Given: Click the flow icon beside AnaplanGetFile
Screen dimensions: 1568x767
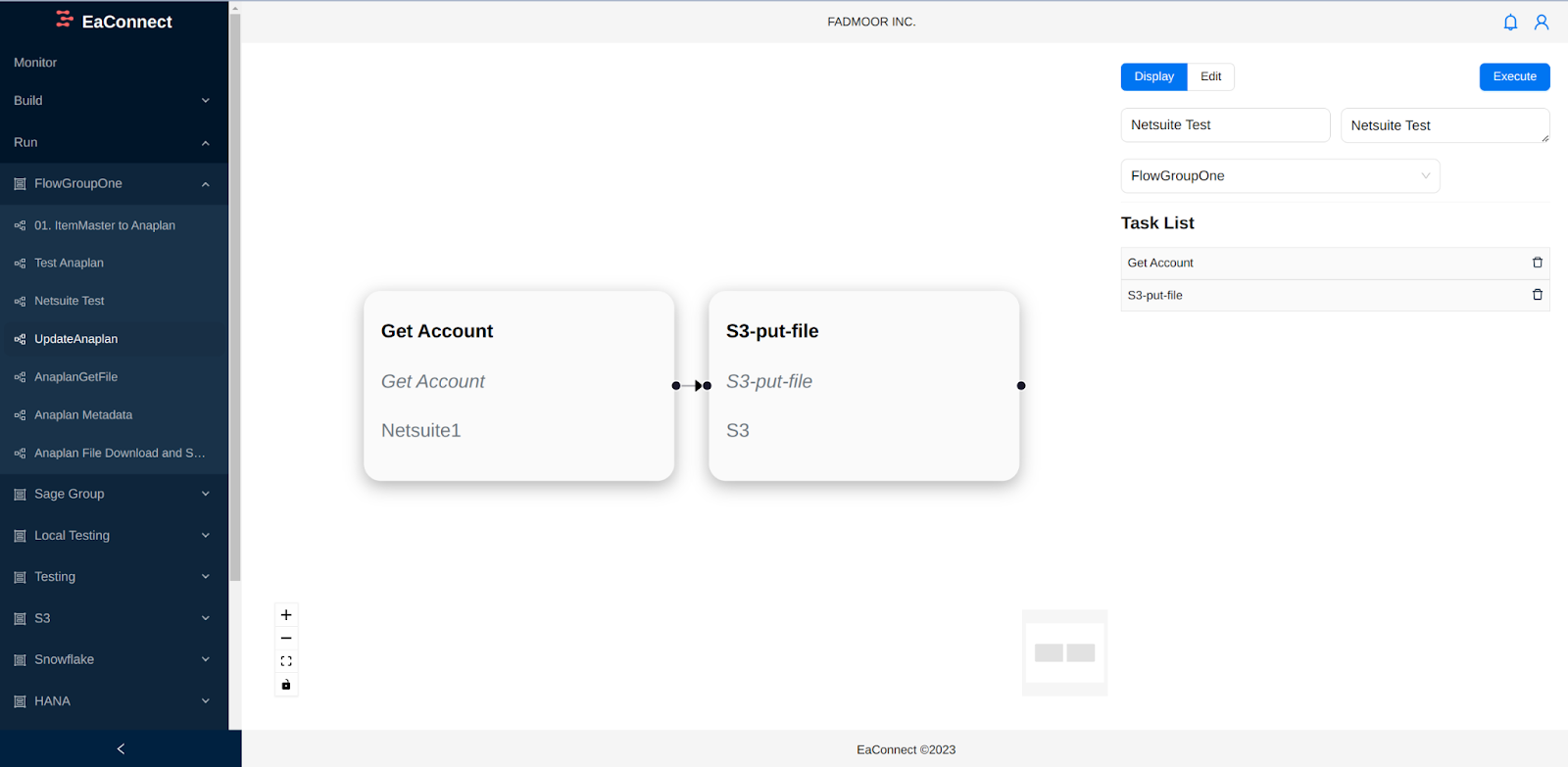Looking at the screenshot, I should (x=20, y=377).
